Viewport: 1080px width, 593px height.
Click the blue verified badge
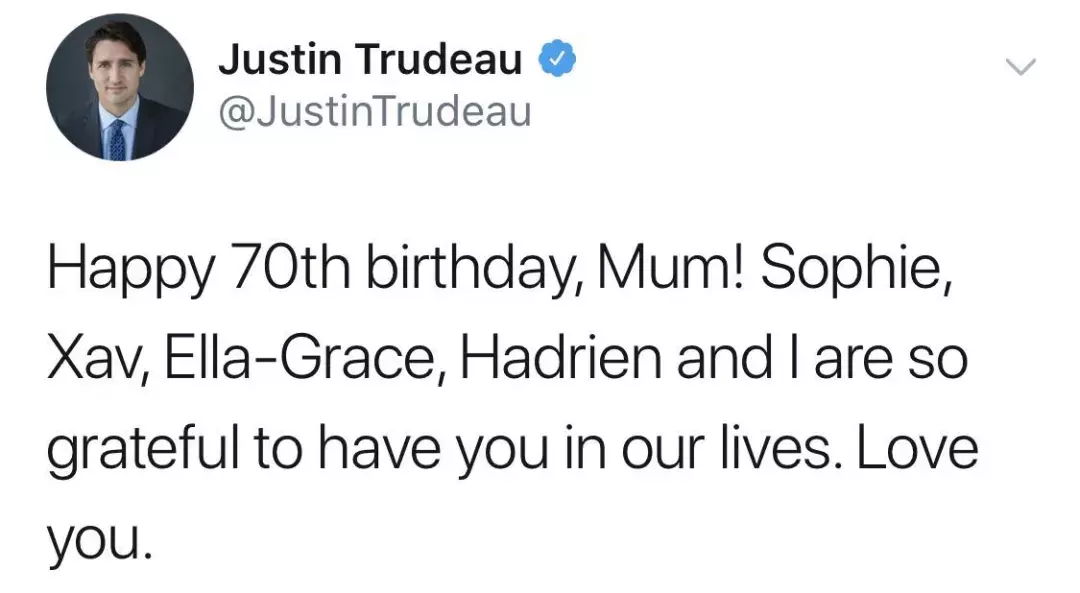tap(557, 61)
